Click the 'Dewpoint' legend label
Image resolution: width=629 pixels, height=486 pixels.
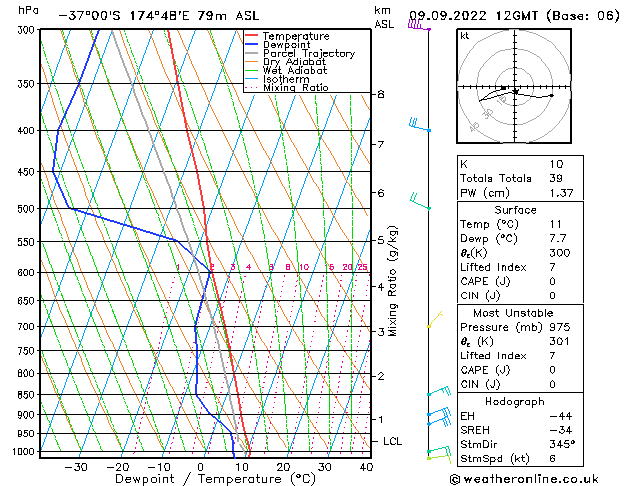tap(286, 45)
